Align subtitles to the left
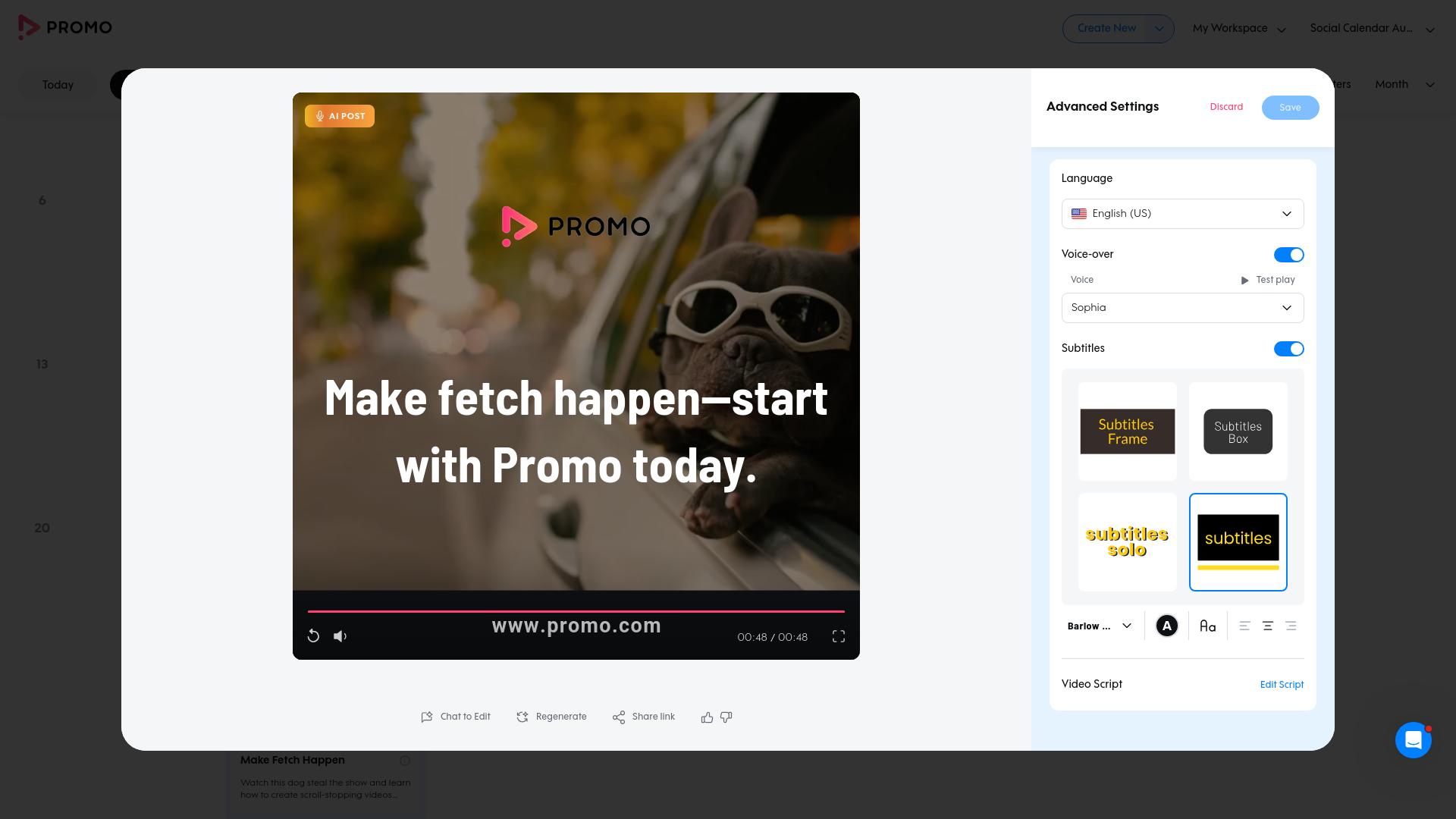 point(1244,626)
